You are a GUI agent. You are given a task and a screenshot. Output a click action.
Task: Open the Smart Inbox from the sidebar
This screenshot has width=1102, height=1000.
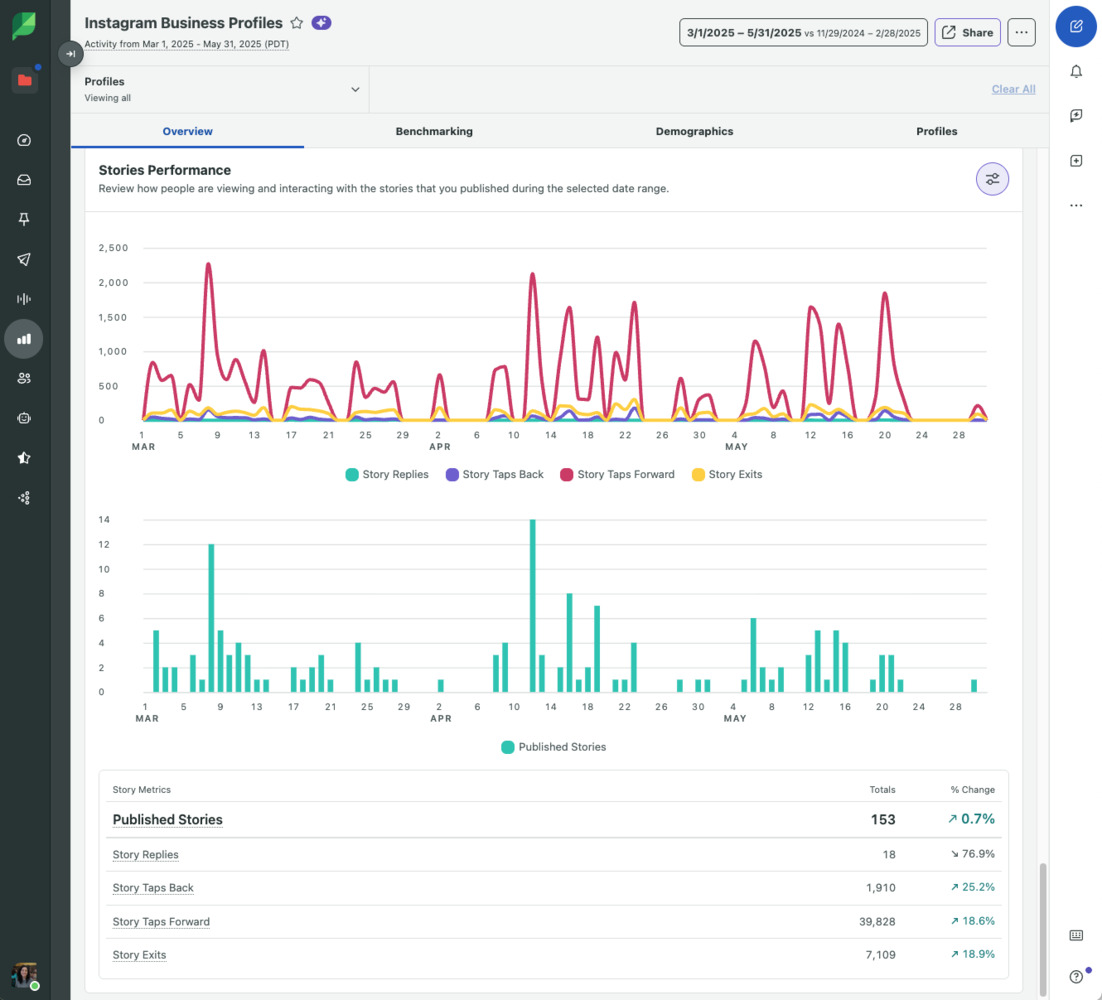click(x=24, y=180)
